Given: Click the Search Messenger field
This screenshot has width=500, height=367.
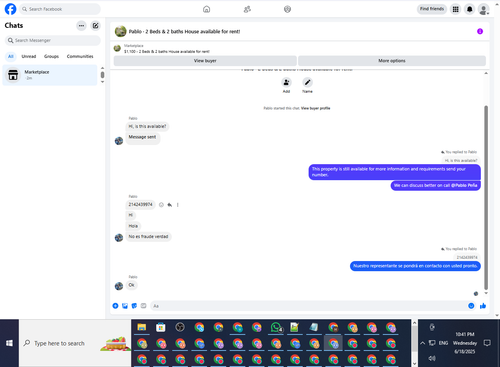Looking at the screenshot, I should coord(52,40).
